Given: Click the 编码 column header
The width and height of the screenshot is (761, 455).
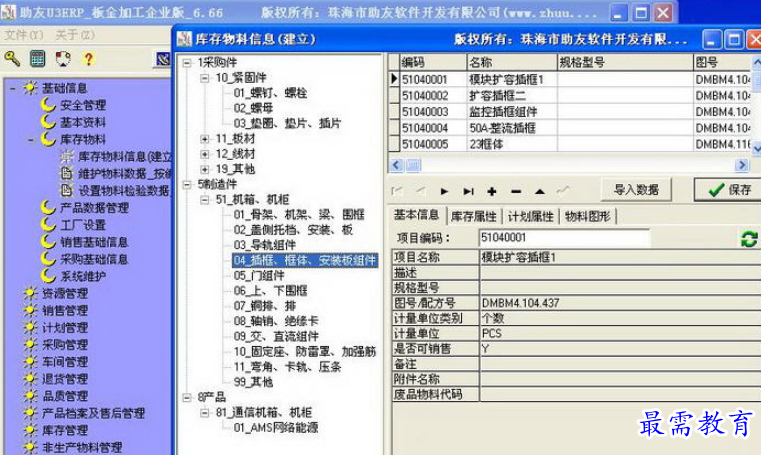Looking at the screenshot, I should (433, 62).
